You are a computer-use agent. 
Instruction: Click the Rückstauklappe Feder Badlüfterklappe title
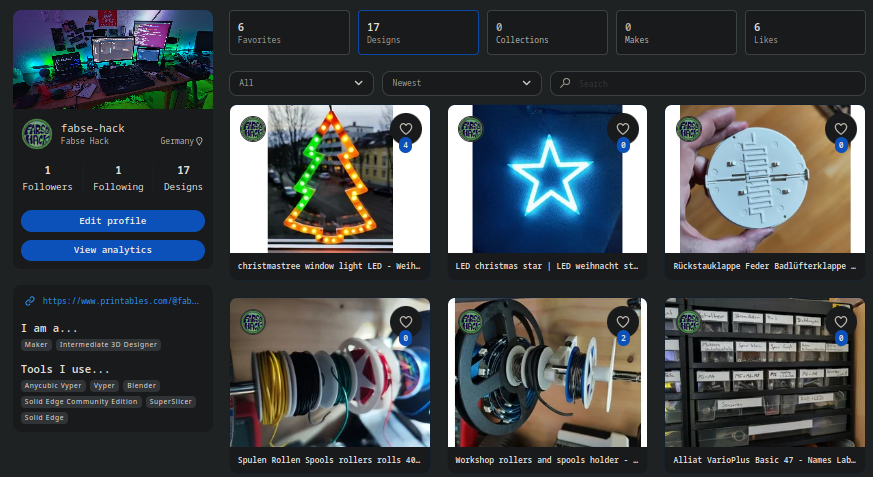click(x=764, y=266)
